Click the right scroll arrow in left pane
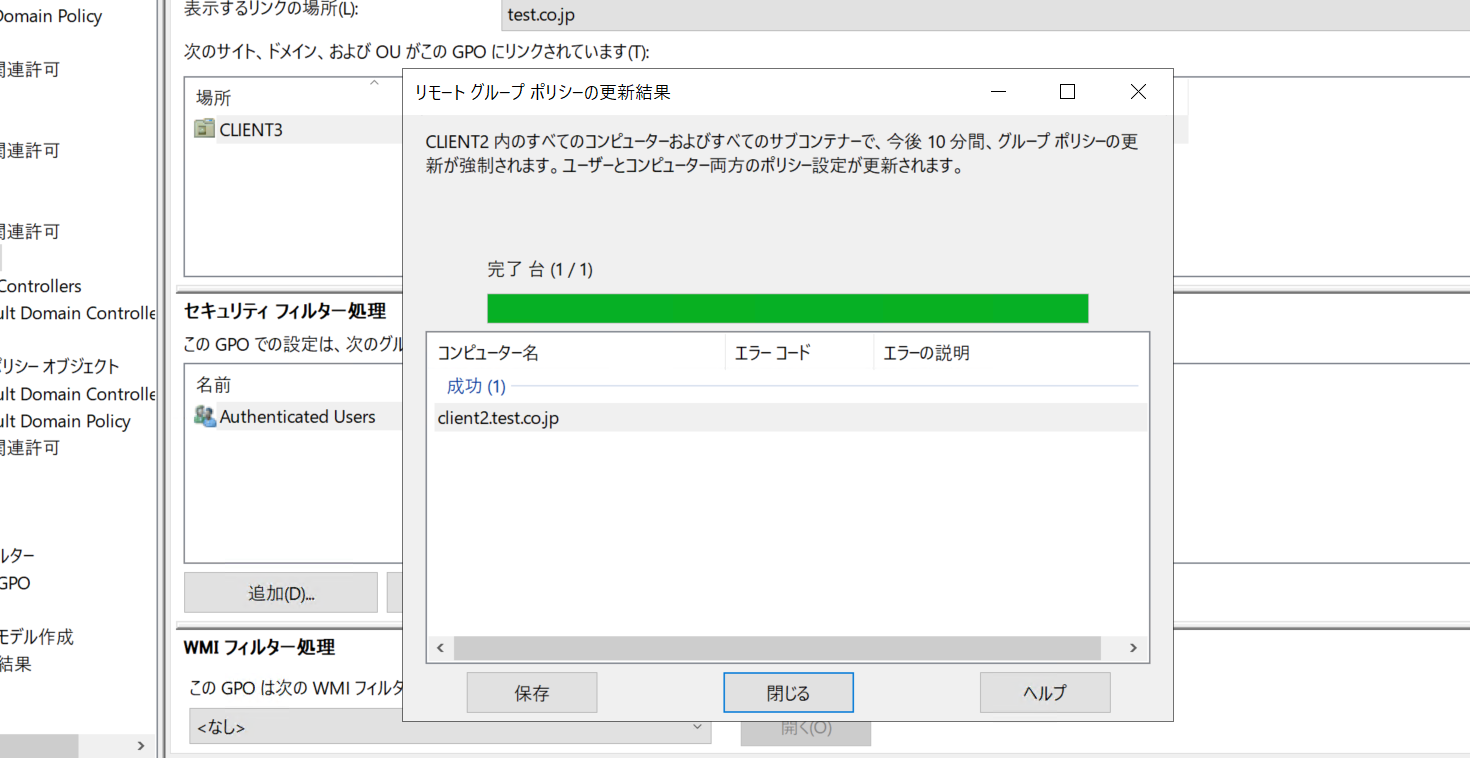Viewport: 1470px width, 758px height. (x=143, y=745)
